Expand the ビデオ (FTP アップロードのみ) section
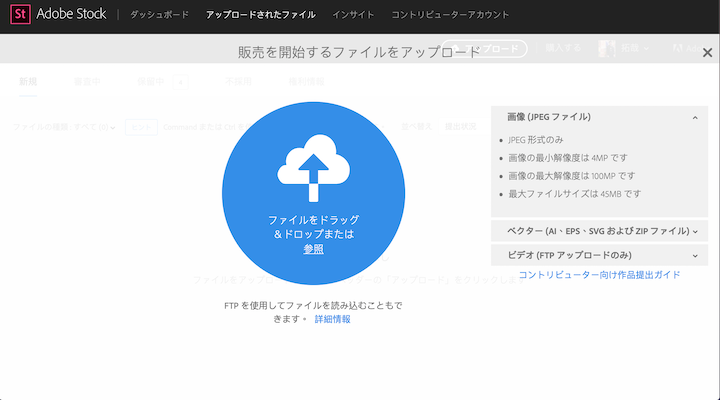 (x=694, y=254)
